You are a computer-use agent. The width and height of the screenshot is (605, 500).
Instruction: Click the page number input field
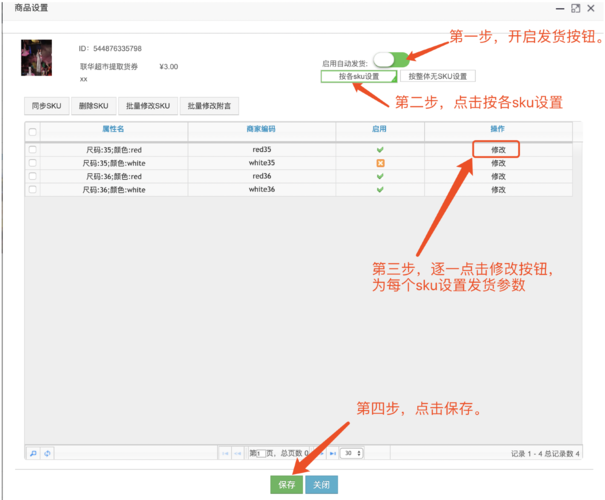(x=261, y=453)
